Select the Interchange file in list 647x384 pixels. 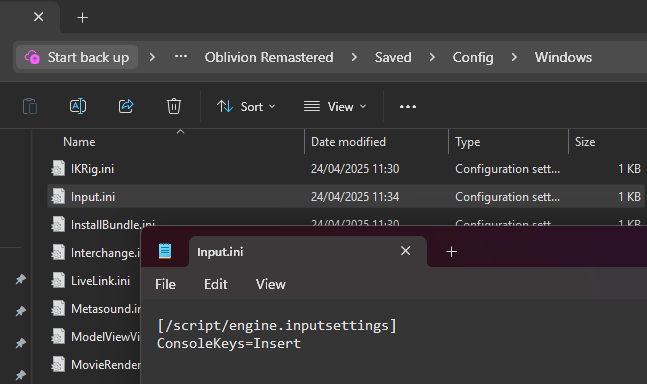tap(105, 253)
